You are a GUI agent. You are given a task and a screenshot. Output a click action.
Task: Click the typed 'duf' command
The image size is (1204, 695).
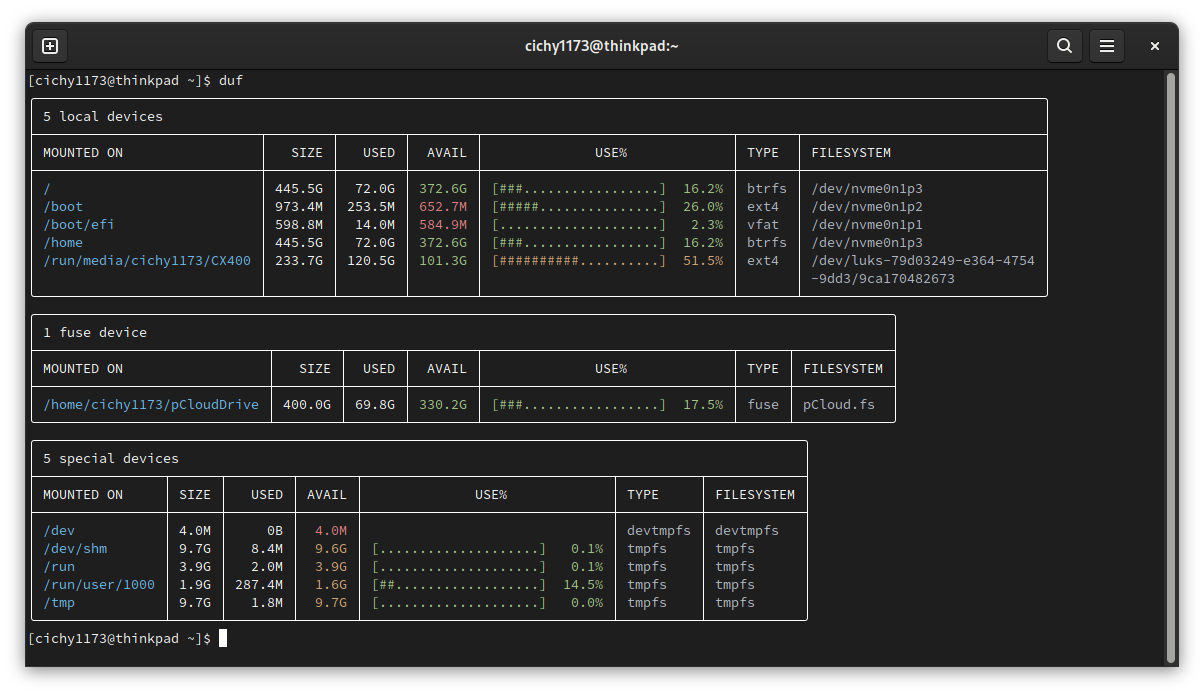tap(231, 80)
